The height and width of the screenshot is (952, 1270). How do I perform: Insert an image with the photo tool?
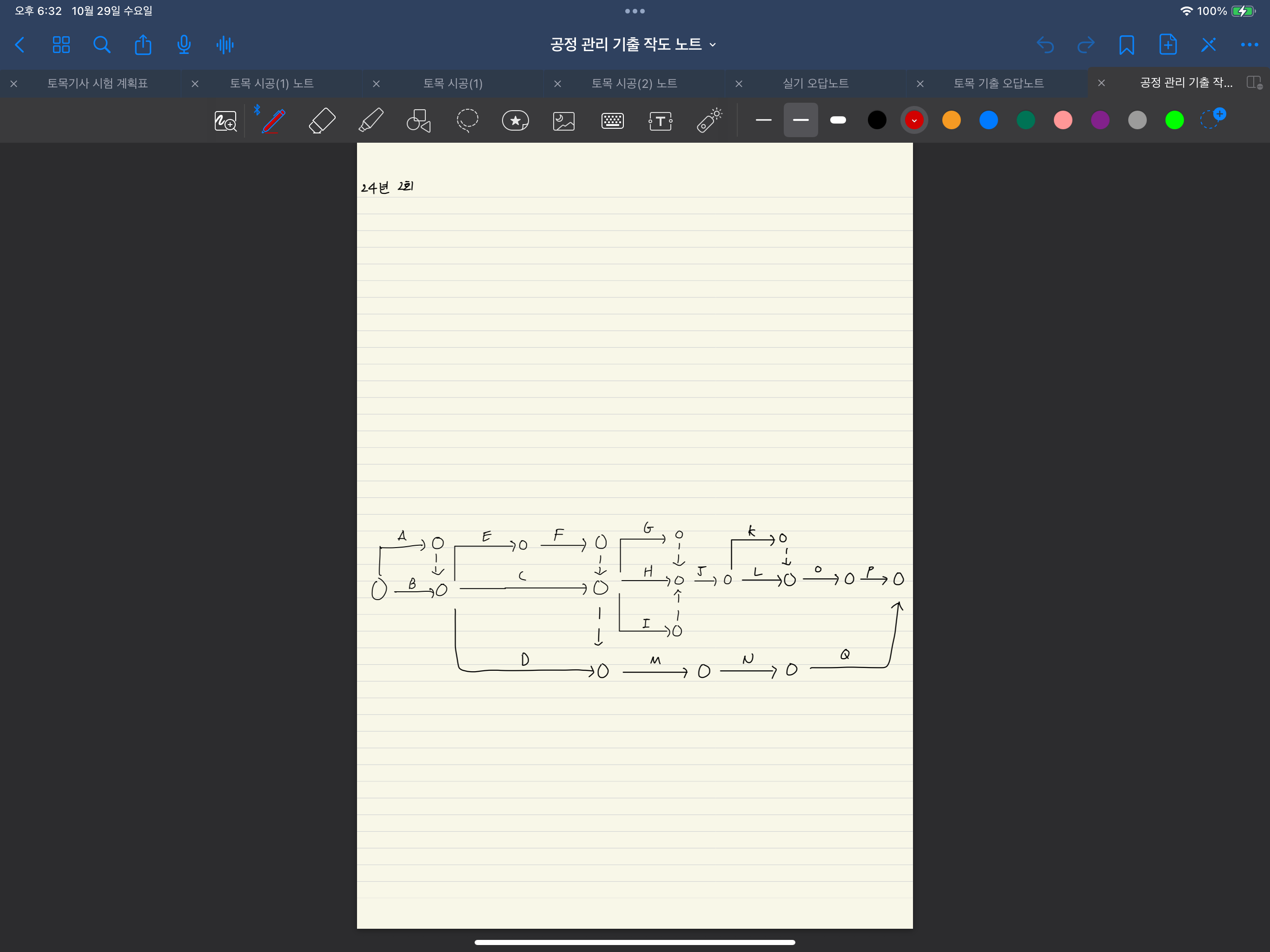click(564, 120)
